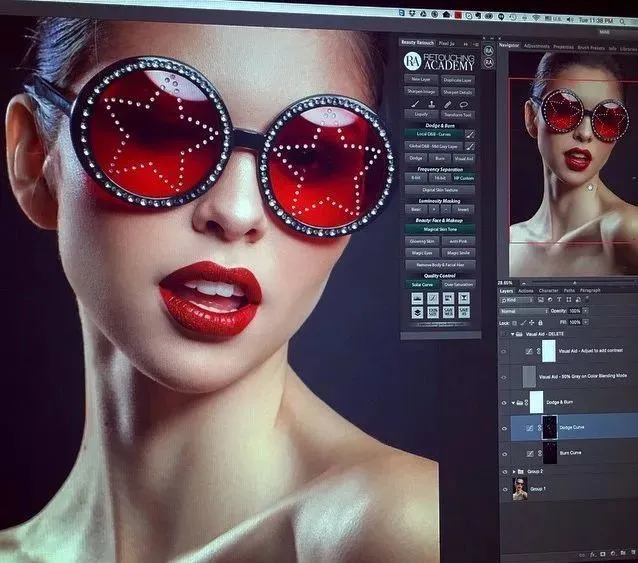Image resolution: width=638 pixels, height=563 pixels.
Task: Select the brush icon in Beauty Retouch panel
Action: pos(415,104)
